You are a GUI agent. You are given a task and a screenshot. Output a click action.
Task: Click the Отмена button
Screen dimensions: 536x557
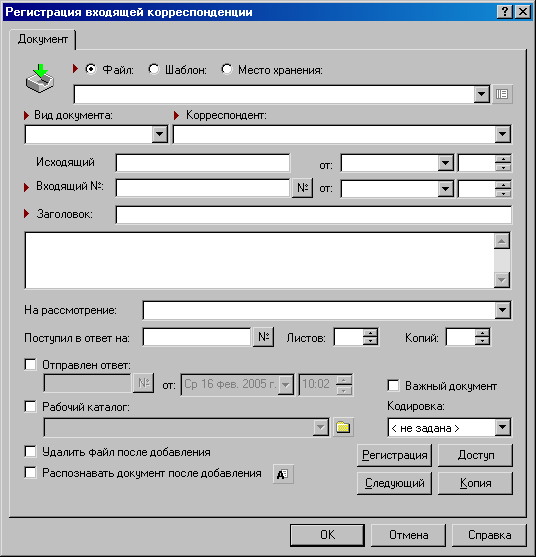pyautogui.click(x=408, y=535)
